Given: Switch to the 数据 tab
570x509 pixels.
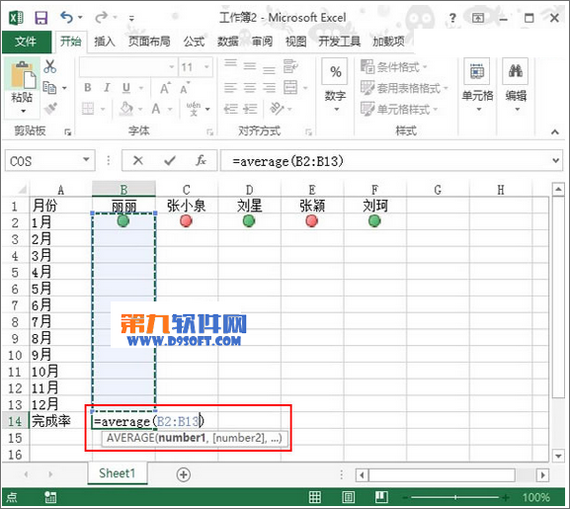Looking at the screenshot, I should point(228,41).
